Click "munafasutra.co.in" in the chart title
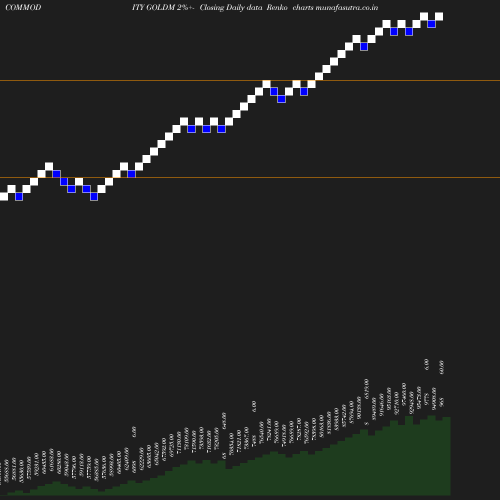This screenshot has height=500, width=500. point(347,7)
